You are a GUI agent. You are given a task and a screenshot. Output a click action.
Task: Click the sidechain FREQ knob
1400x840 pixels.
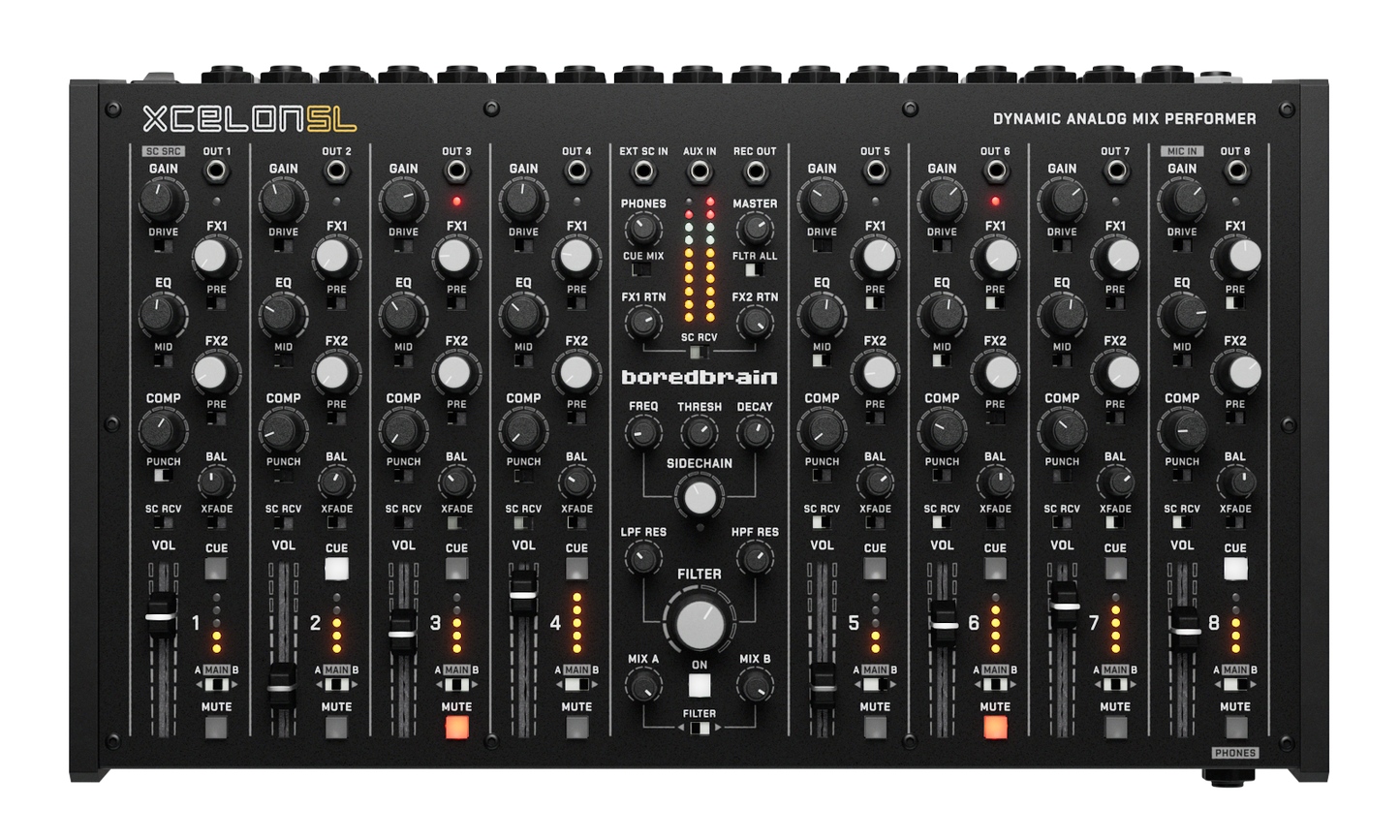(x=642, y=432)
